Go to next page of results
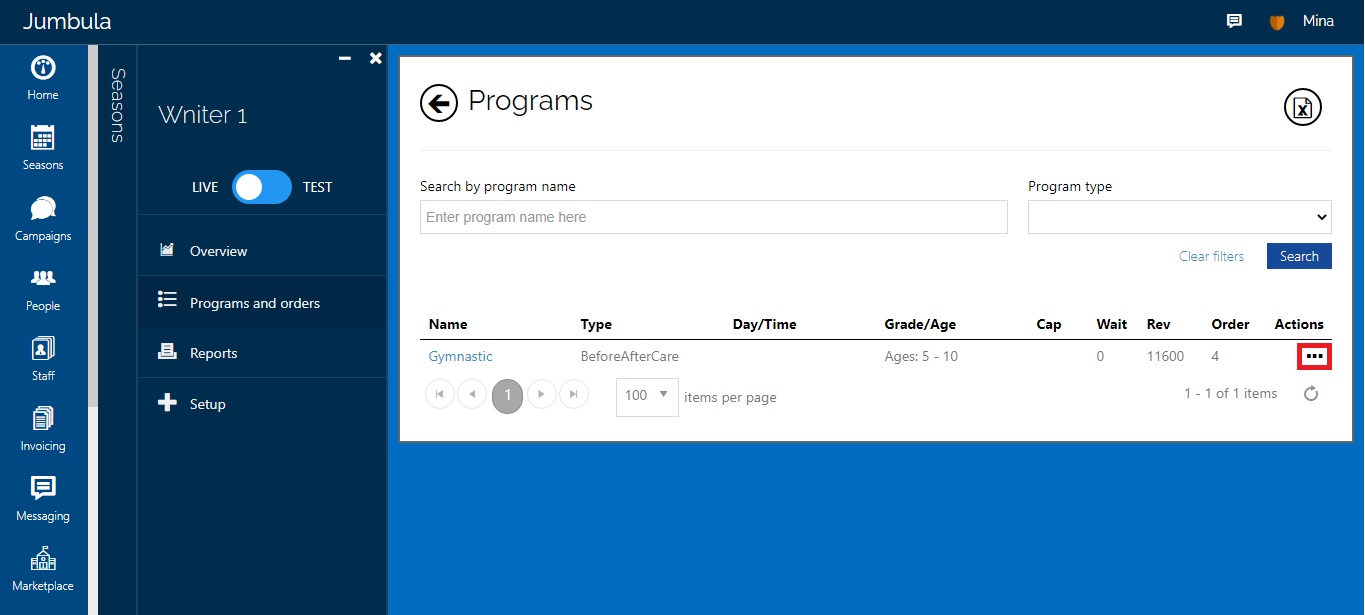Viewport: 1365px width, 615px height. tap(541, 394)
